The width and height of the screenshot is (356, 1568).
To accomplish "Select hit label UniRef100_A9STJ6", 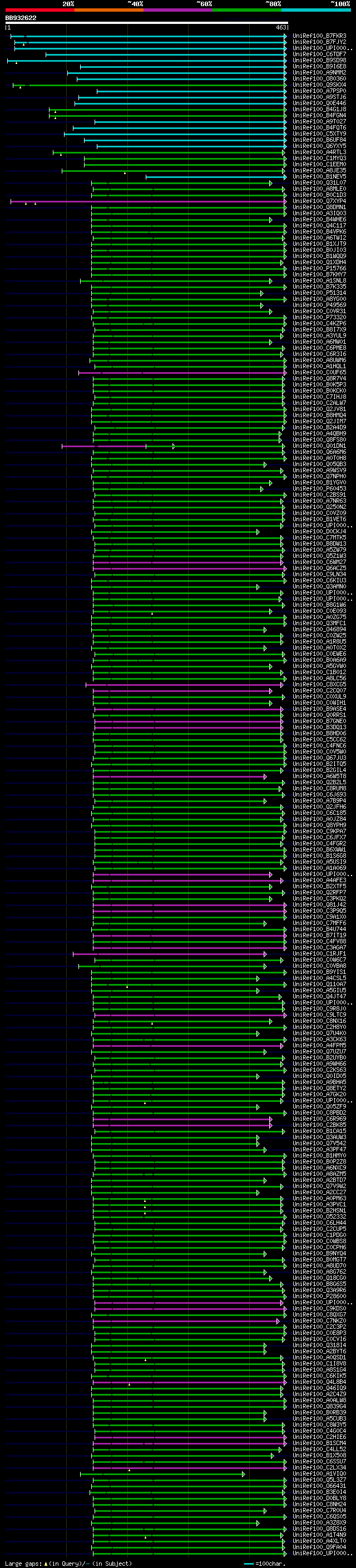I will 319,97.
